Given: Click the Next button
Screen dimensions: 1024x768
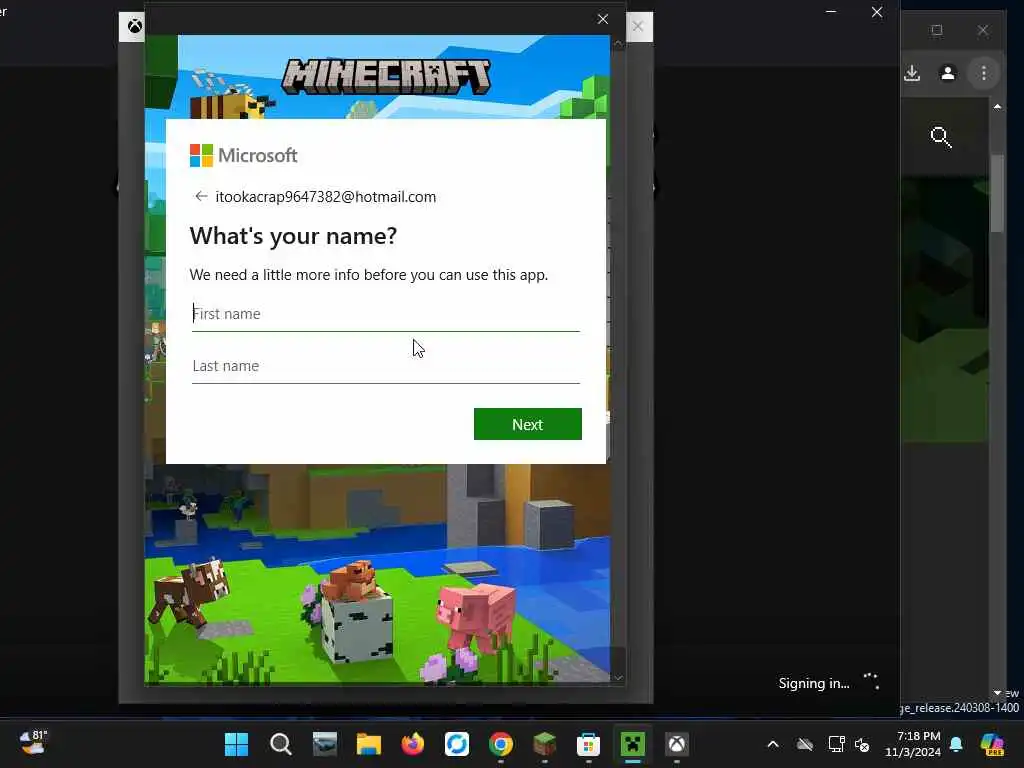Looking at the screenshot, I should (x=528, y=424).
